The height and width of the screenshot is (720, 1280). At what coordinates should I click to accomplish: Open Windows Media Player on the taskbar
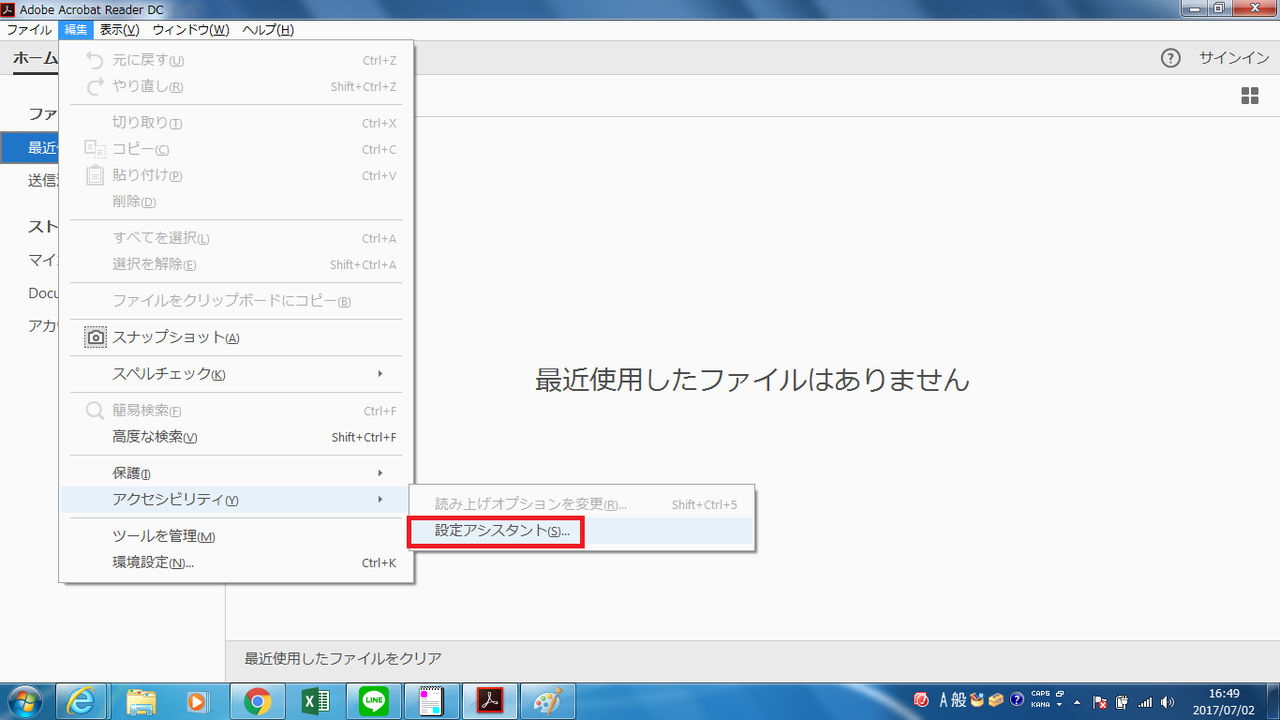click(197, 702)
